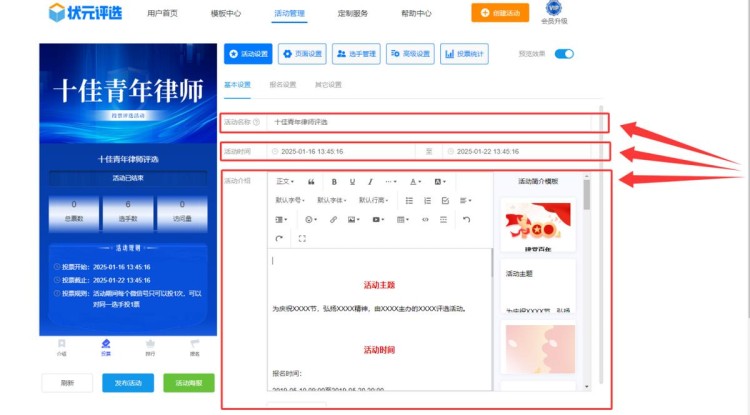Viewport: 750px width, 415px height.
Task: Click the insert link icon in editor
Action: (x=333, y=219)
